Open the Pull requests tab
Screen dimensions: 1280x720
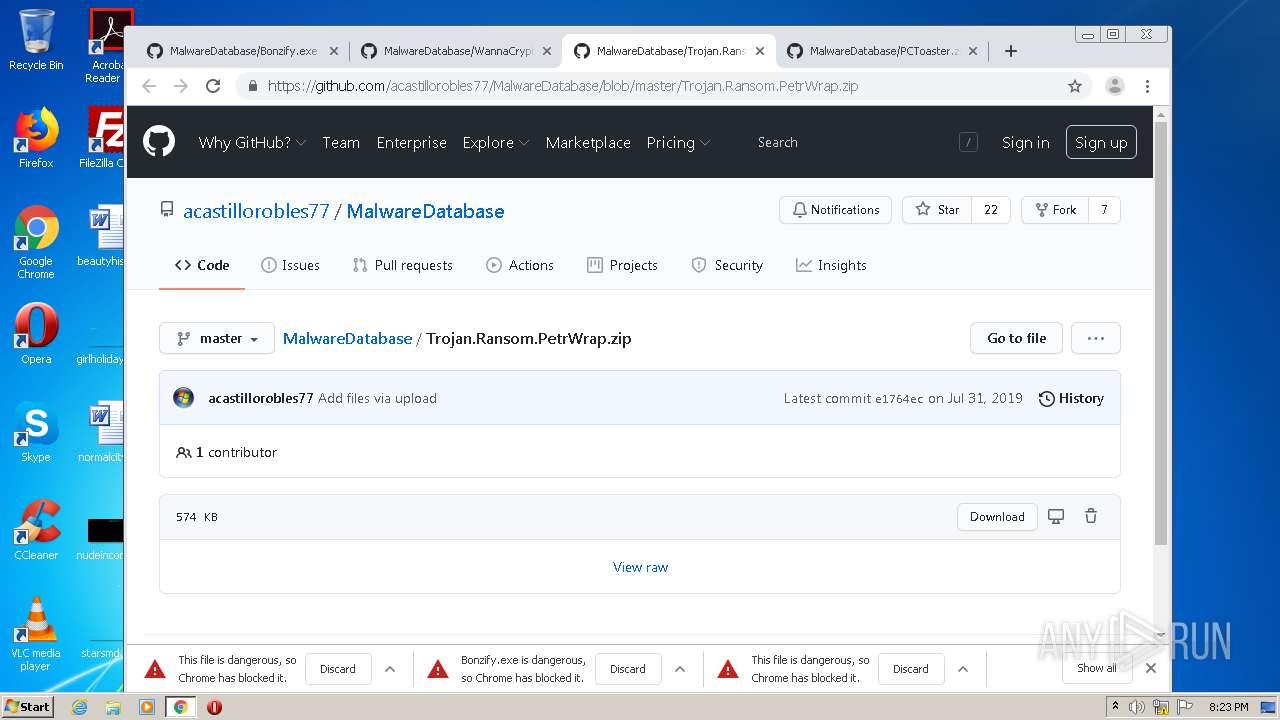click(402, 265)
